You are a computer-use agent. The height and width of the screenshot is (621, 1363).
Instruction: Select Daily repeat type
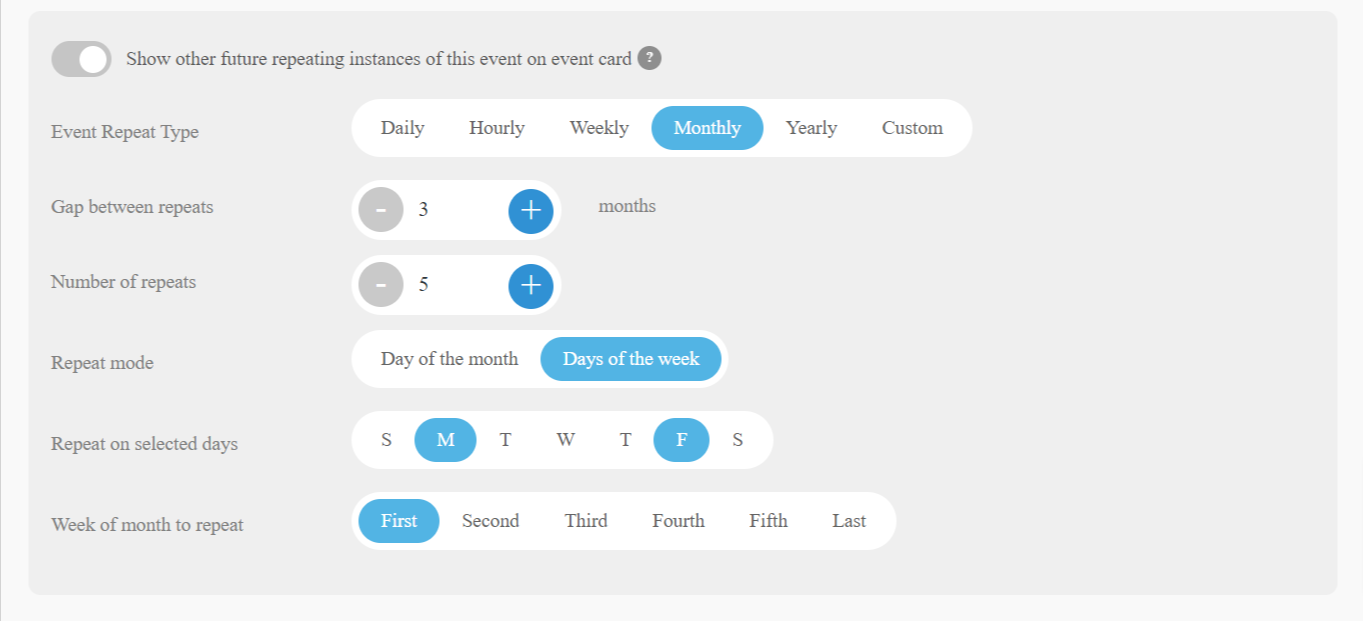pos(403,128)
